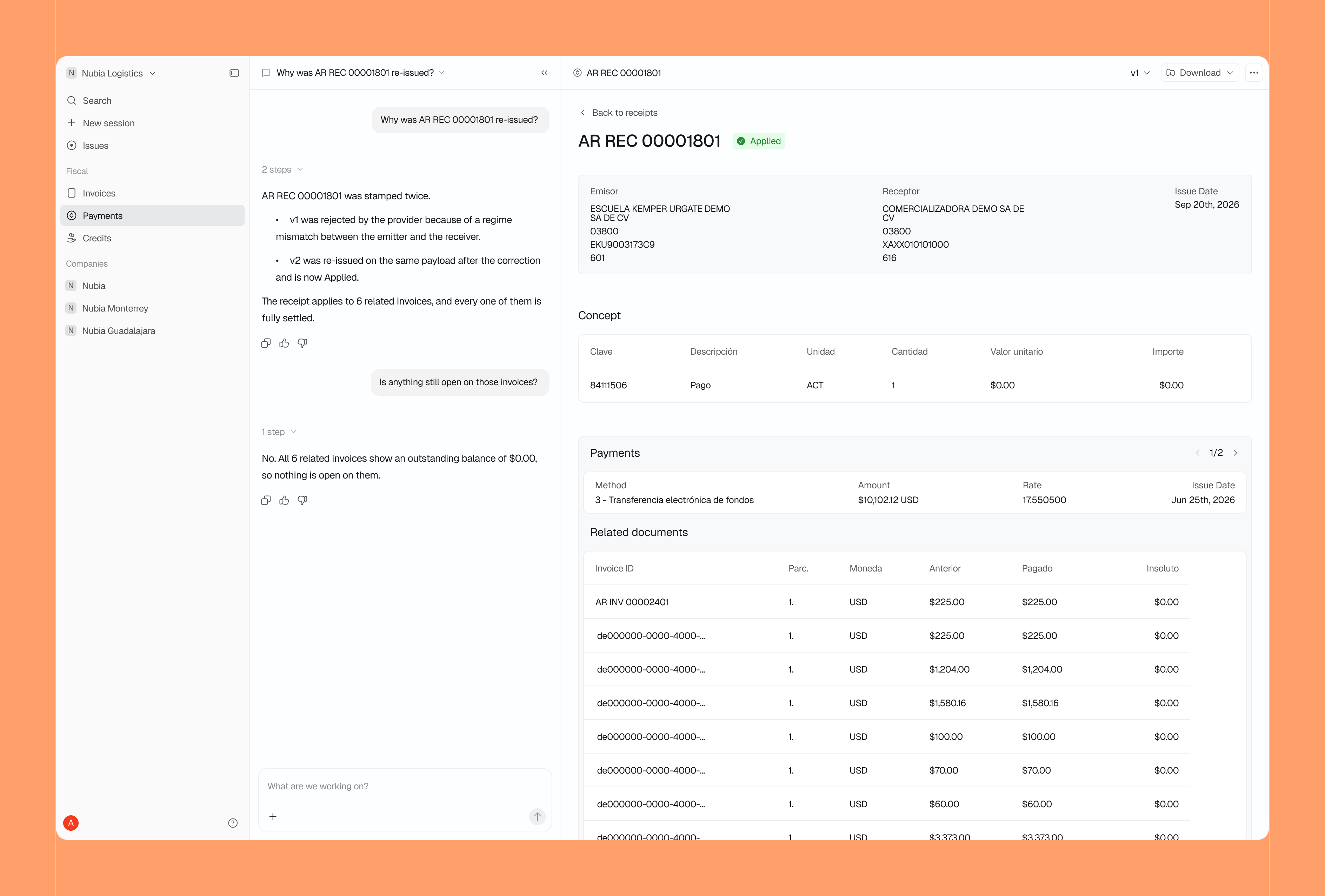
Task: Go to Invoices under Fiscal
Action: coord(152,193)
